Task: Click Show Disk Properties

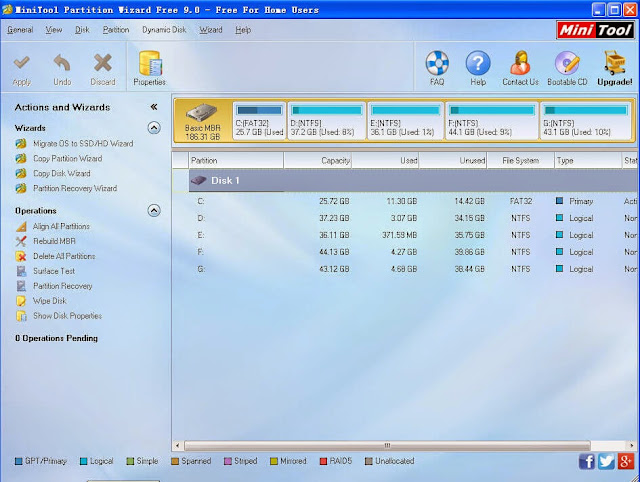Action: tap(67, 316)
